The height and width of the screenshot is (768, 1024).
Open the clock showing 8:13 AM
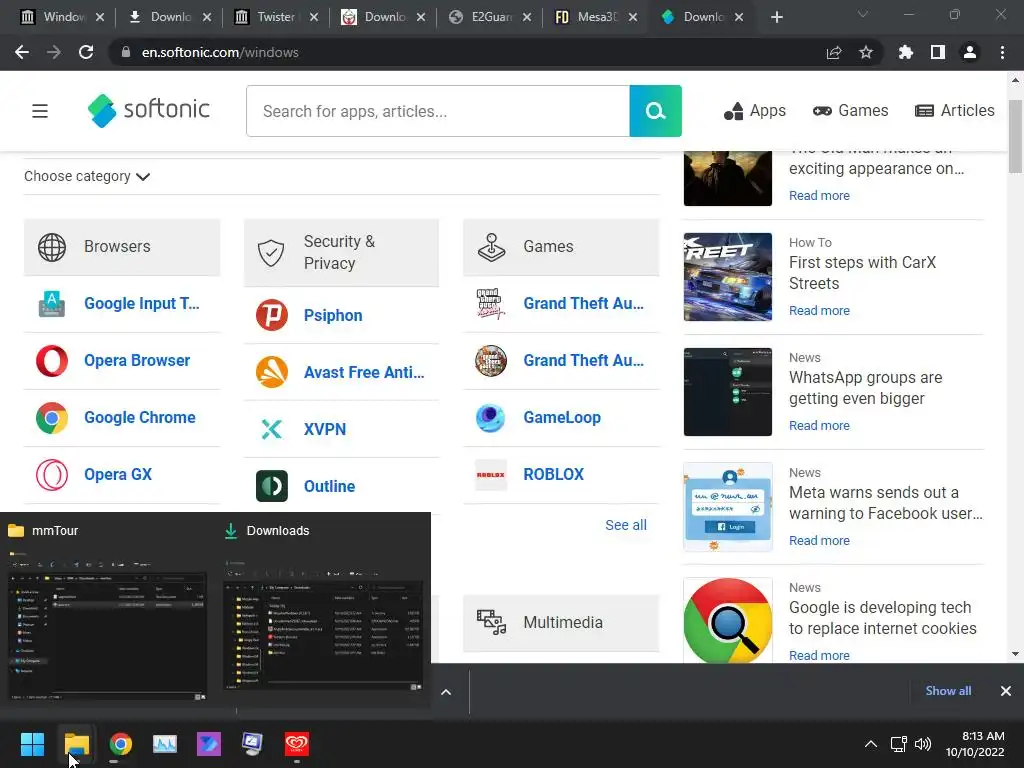pyautogui.click(x=974, y=744)
